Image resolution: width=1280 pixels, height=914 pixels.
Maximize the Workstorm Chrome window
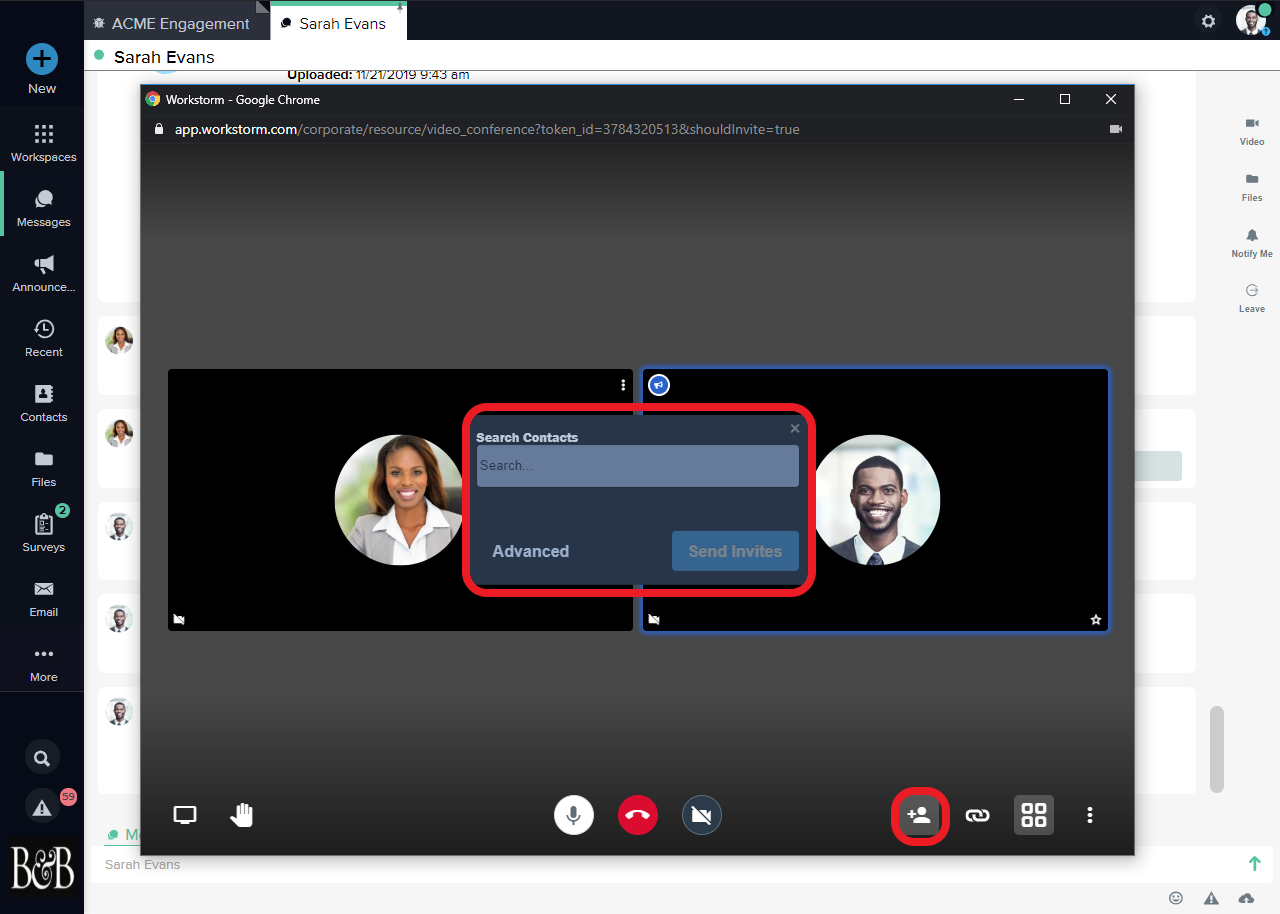1065,99
